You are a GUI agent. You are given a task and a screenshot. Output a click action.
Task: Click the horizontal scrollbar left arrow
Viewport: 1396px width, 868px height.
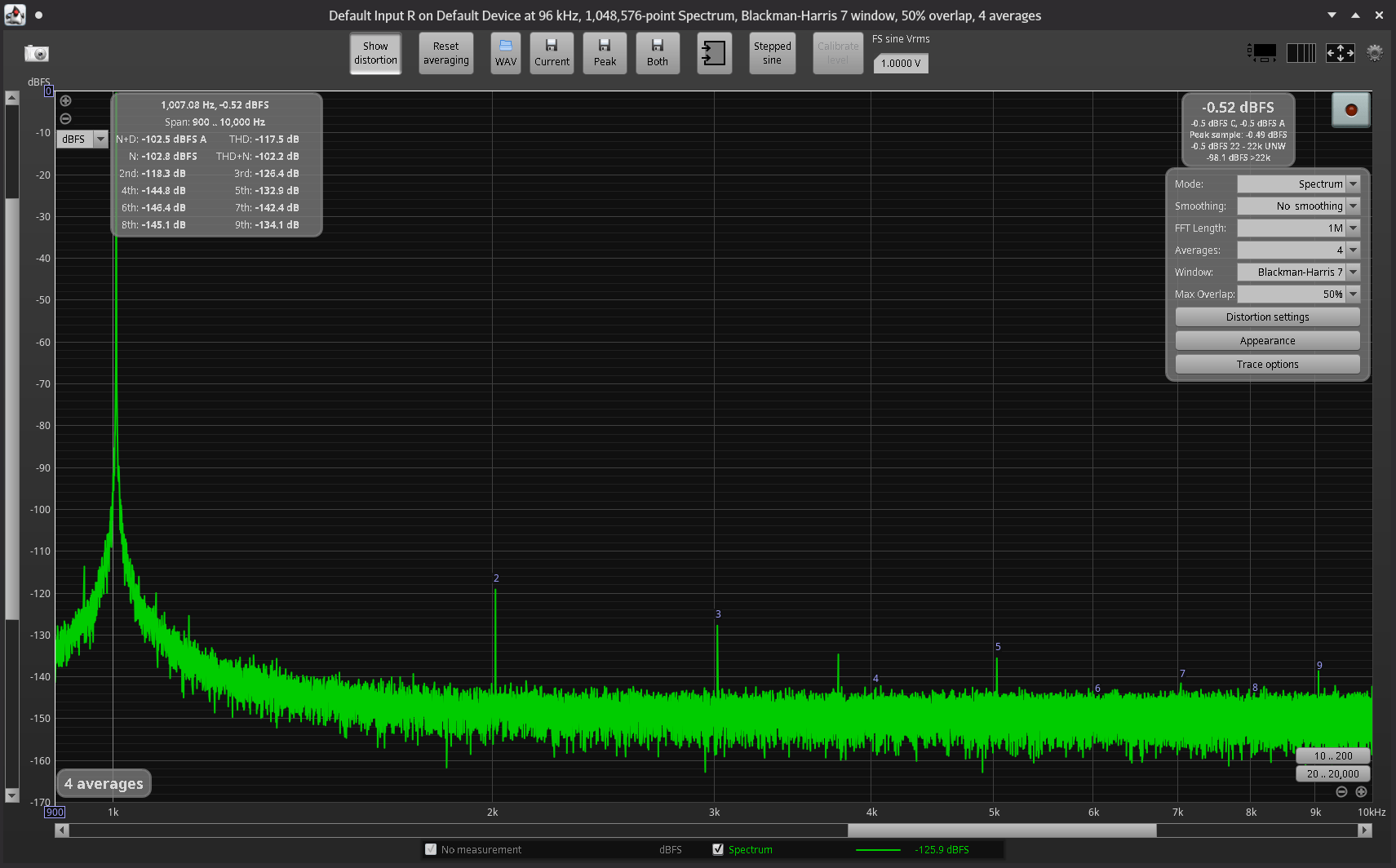pos(62,830)
